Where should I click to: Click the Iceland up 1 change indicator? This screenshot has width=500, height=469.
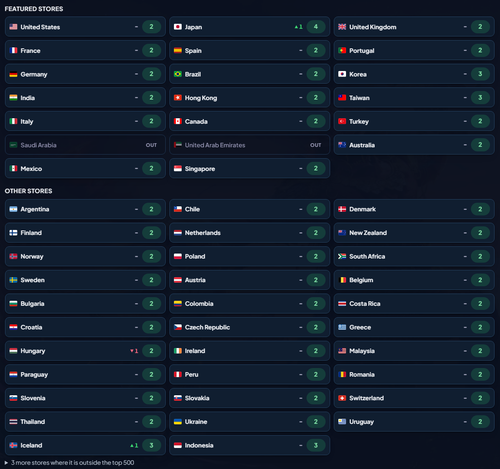click(134, 446)
